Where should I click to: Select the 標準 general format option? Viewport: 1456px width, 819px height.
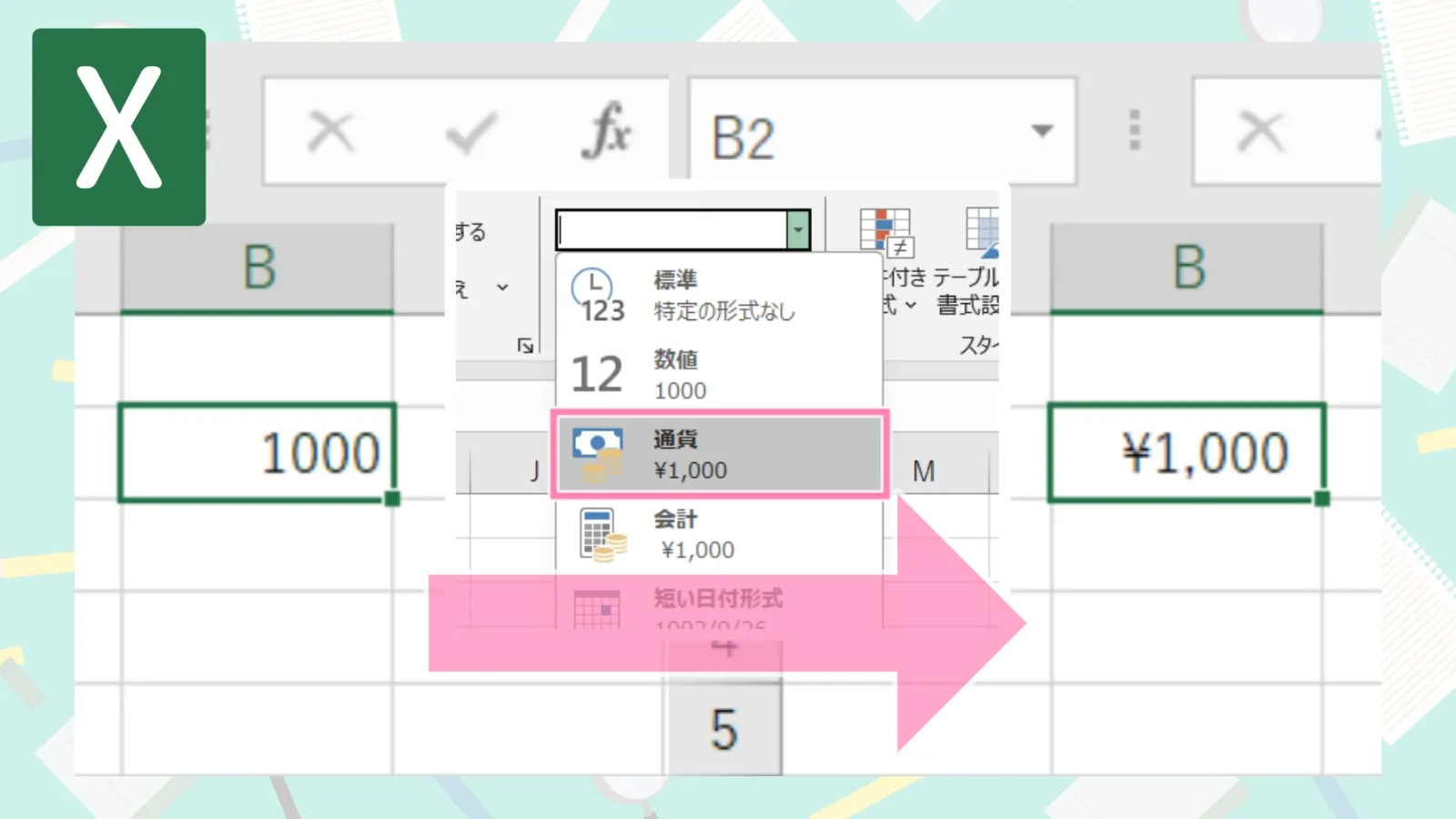tap(719, 295)
